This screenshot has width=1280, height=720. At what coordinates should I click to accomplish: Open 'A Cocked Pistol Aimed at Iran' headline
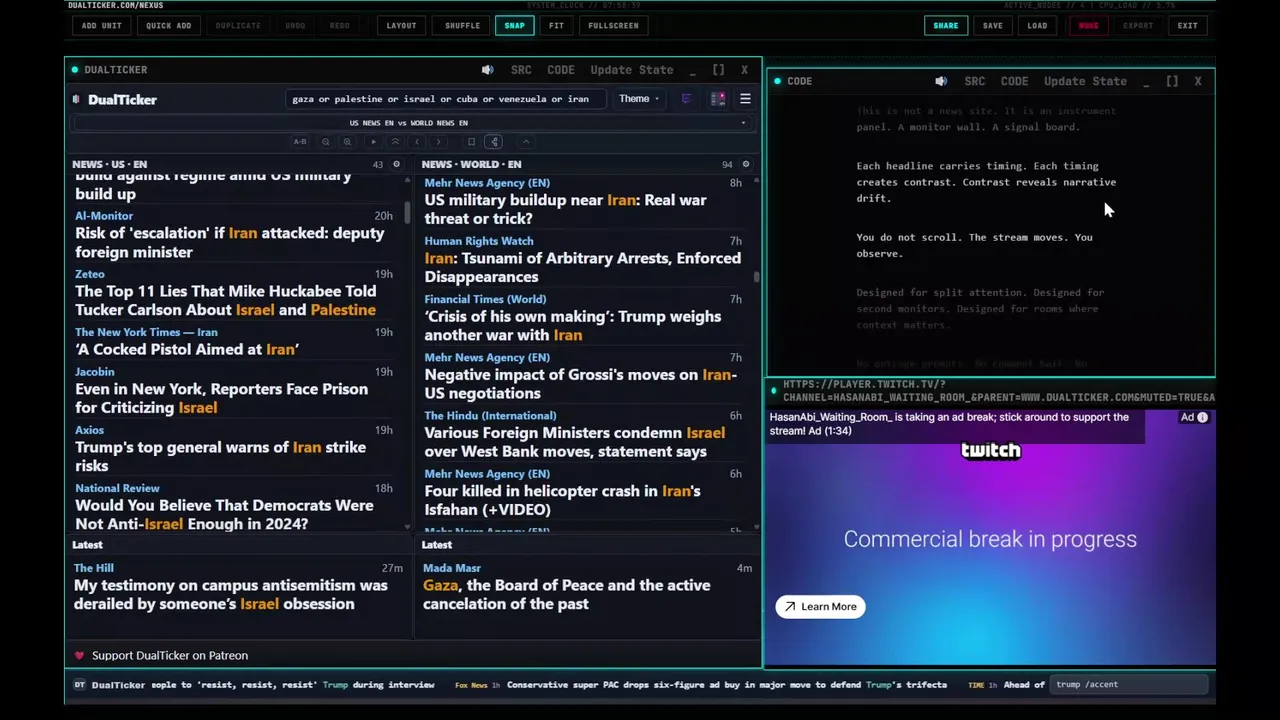[187, 350]
